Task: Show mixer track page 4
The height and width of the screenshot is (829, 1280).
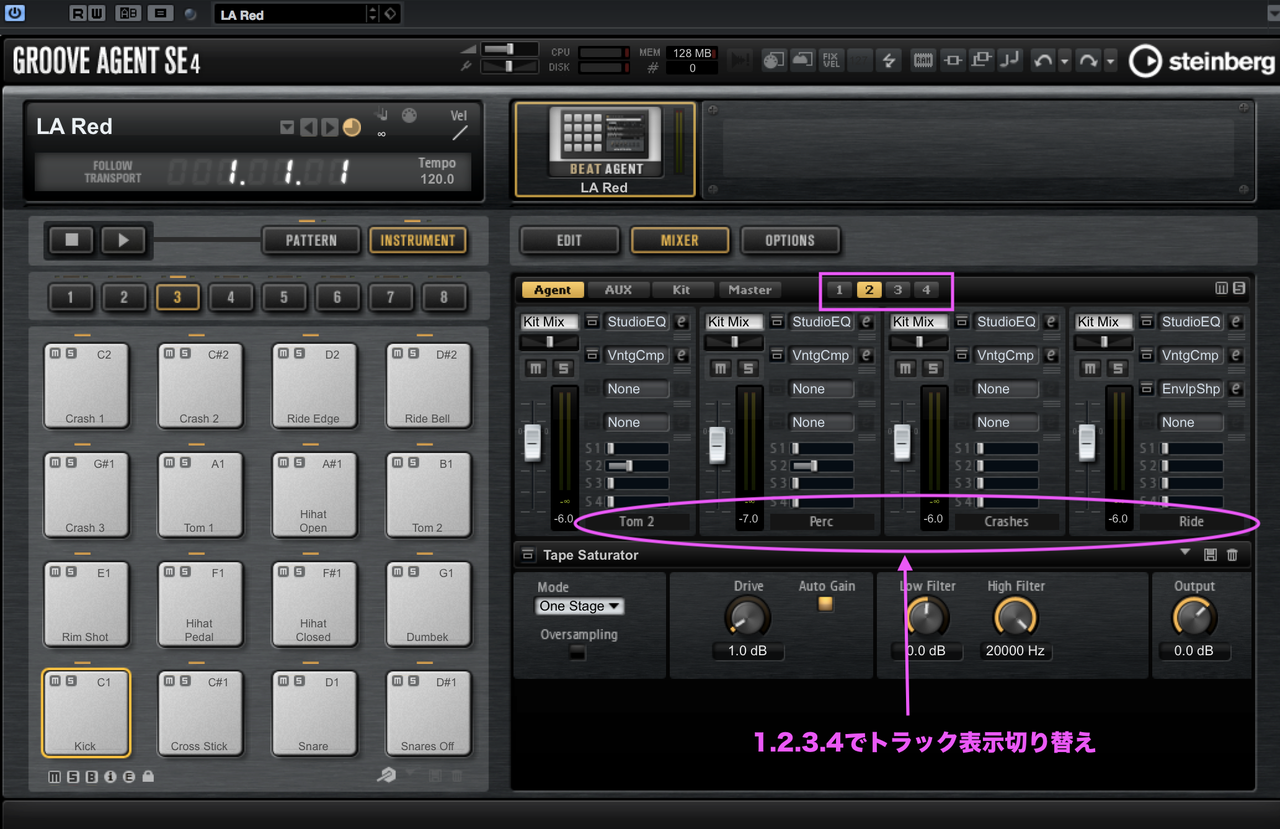Action: point(926,290)
